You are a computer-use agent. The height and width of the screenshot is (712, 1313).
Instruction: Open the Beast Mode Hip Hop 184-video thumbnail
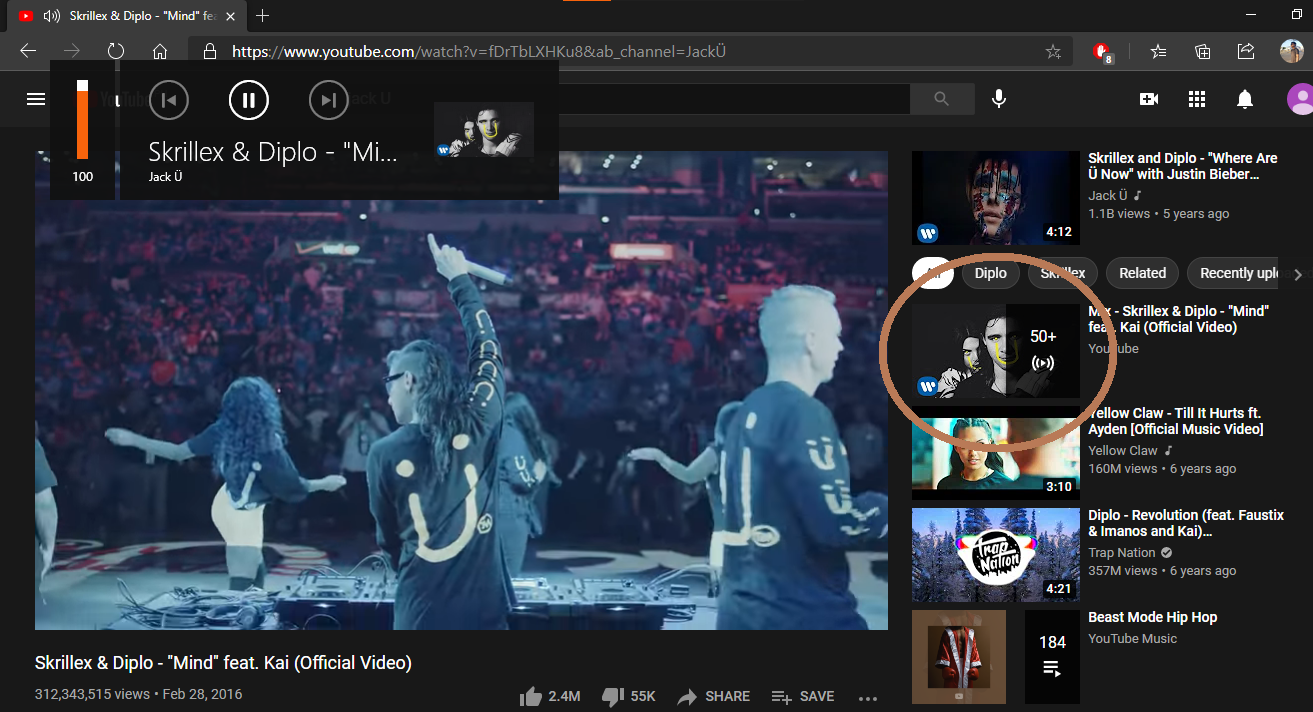996,657
